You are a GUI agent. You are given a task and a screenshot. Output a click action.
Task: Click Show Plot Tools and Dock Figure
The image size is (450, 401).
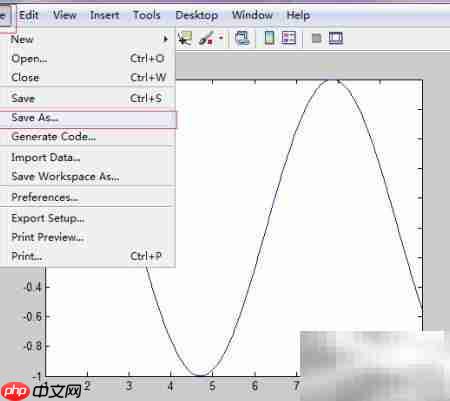[335, 38]
